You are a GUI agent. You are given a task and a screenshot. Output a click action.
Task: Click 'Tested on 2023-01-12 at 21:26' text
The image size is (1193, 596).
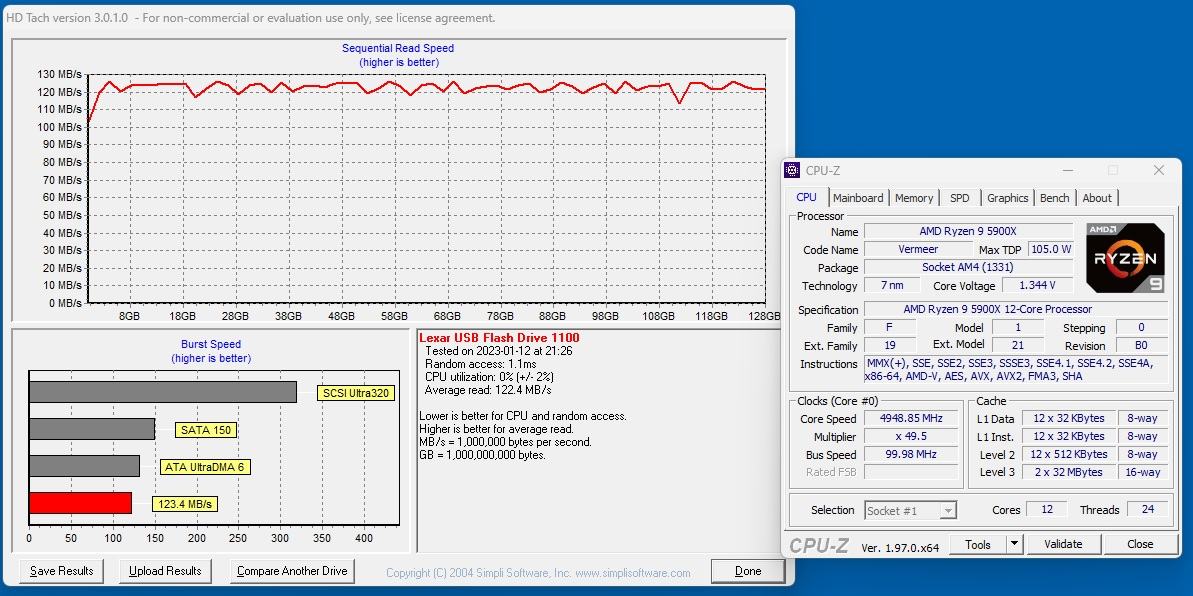[498, 351]
